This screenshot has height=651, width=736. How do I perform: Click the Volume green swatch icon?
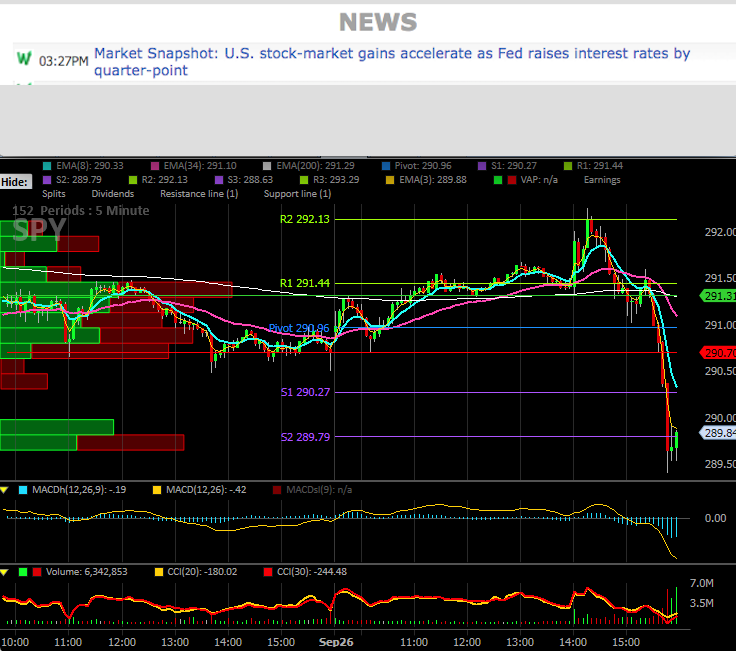pyautogui.click(x=23, y=572)
